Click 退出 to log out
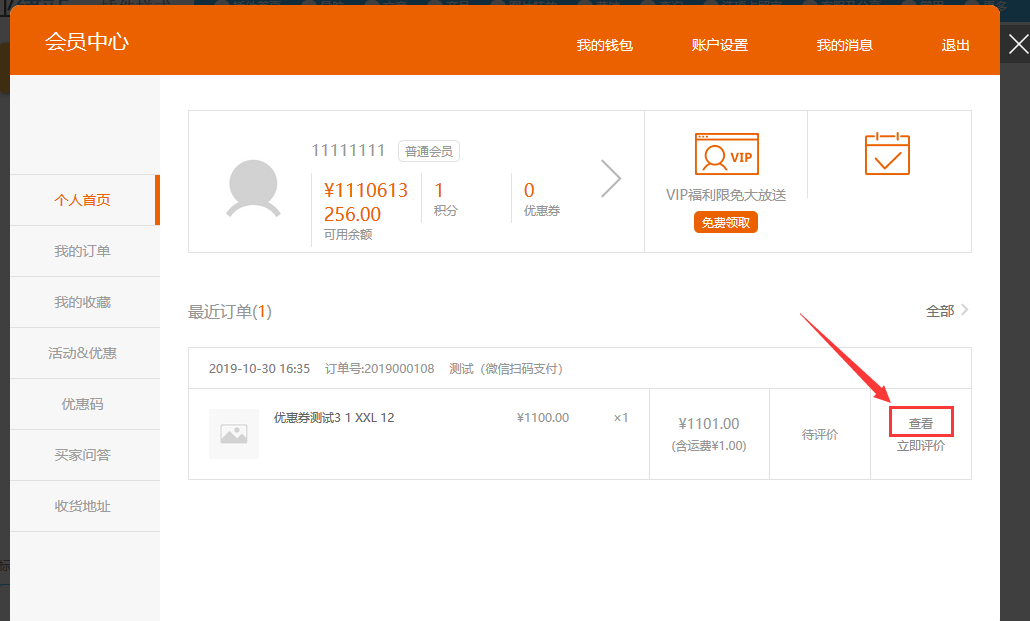 tap(955, 45)
